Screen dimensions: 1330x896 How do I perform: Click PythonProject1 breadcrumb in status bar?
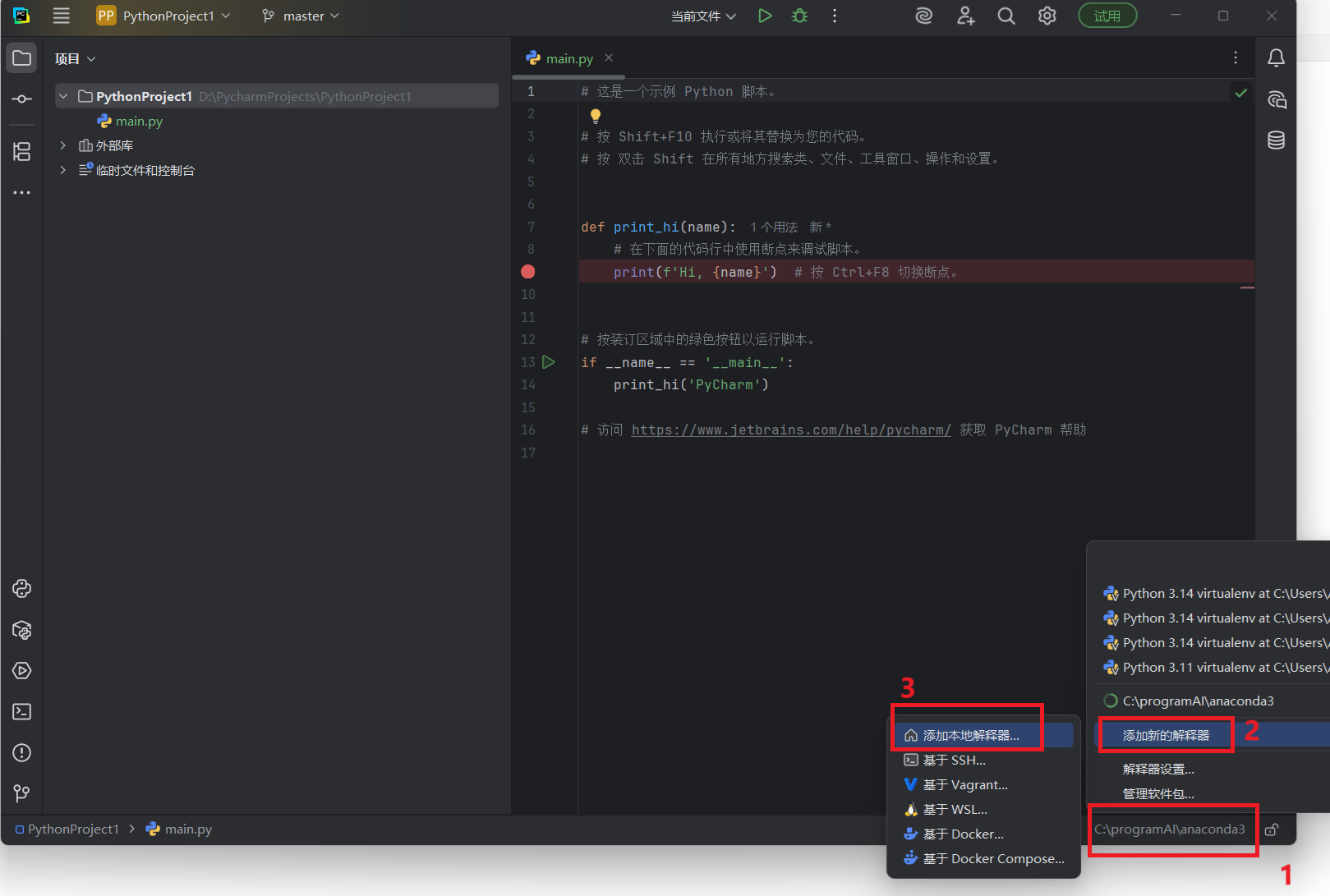click(67, 829)
